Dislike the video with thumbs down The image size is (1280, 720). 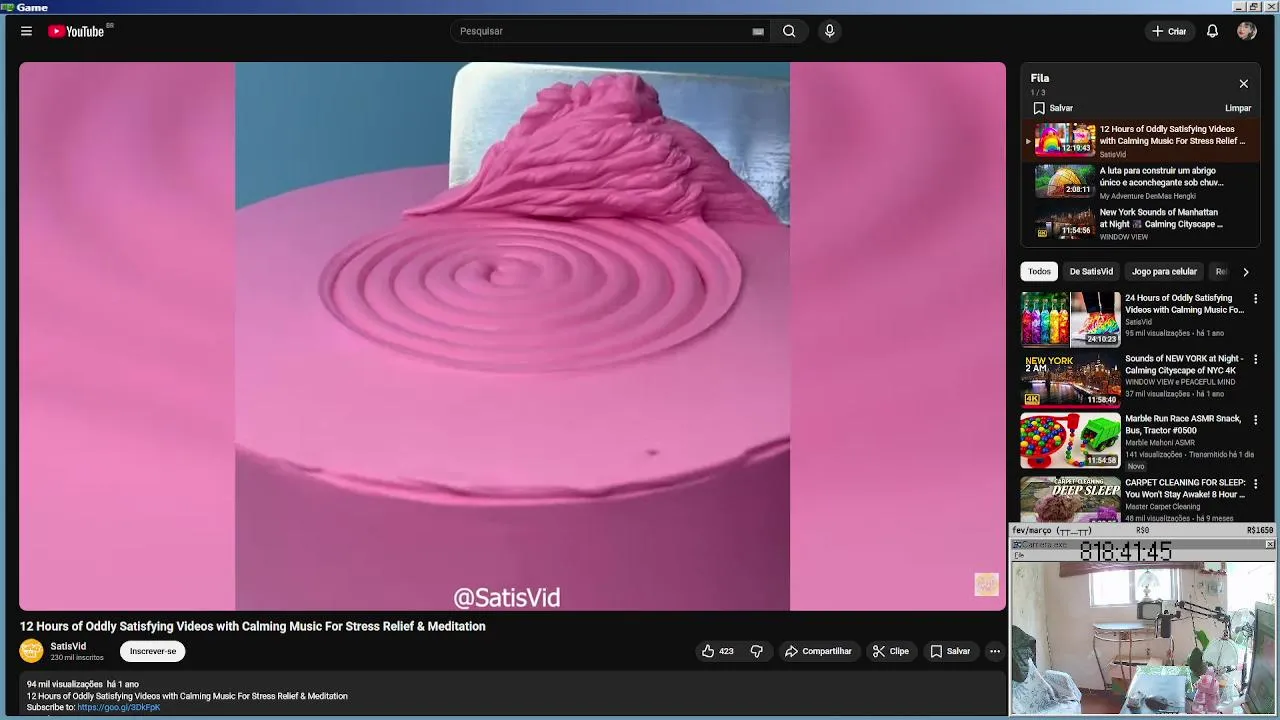coord(756,651)
